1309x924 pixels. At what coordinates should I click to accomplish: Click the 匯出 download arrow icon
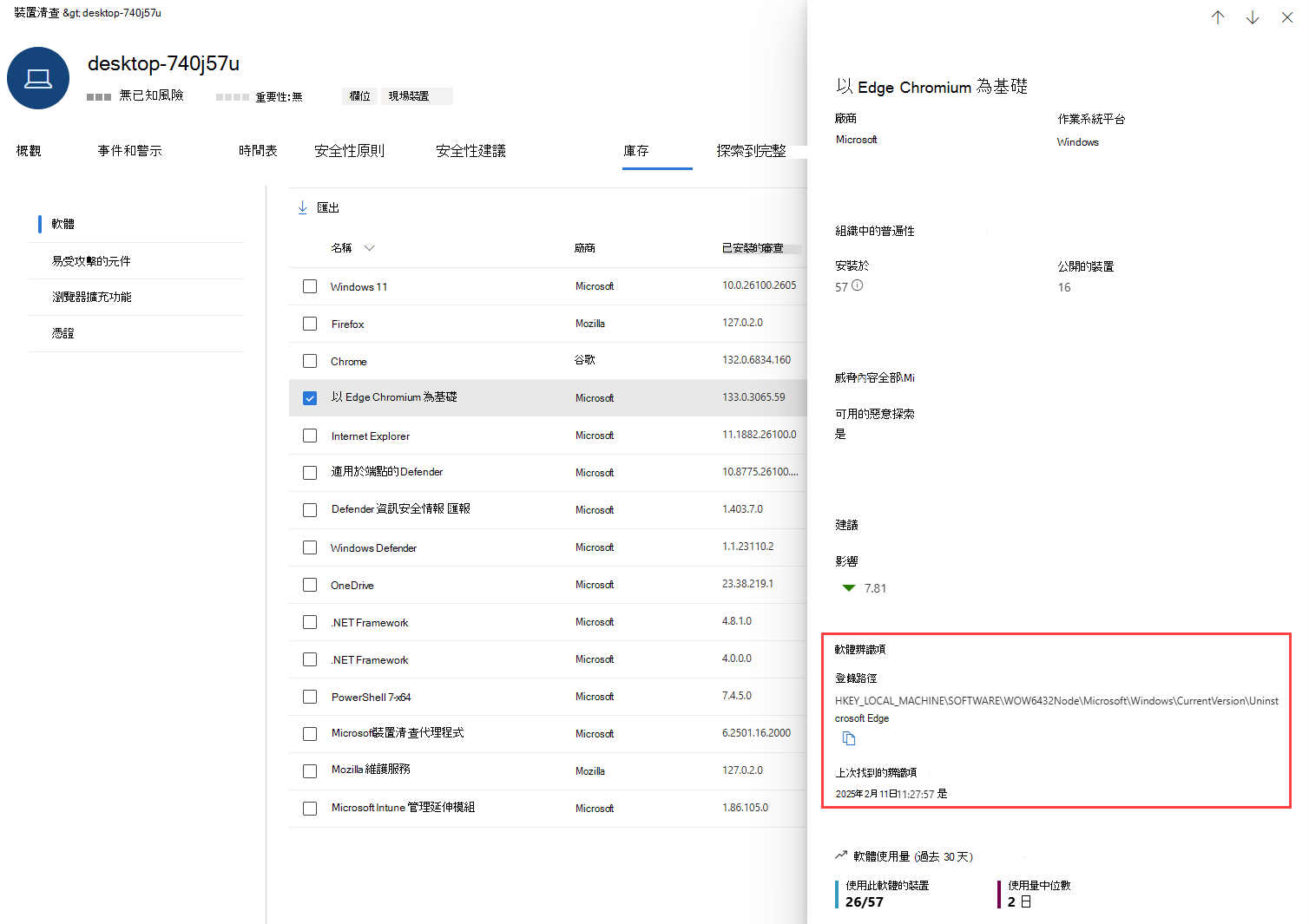click(302, 207)
